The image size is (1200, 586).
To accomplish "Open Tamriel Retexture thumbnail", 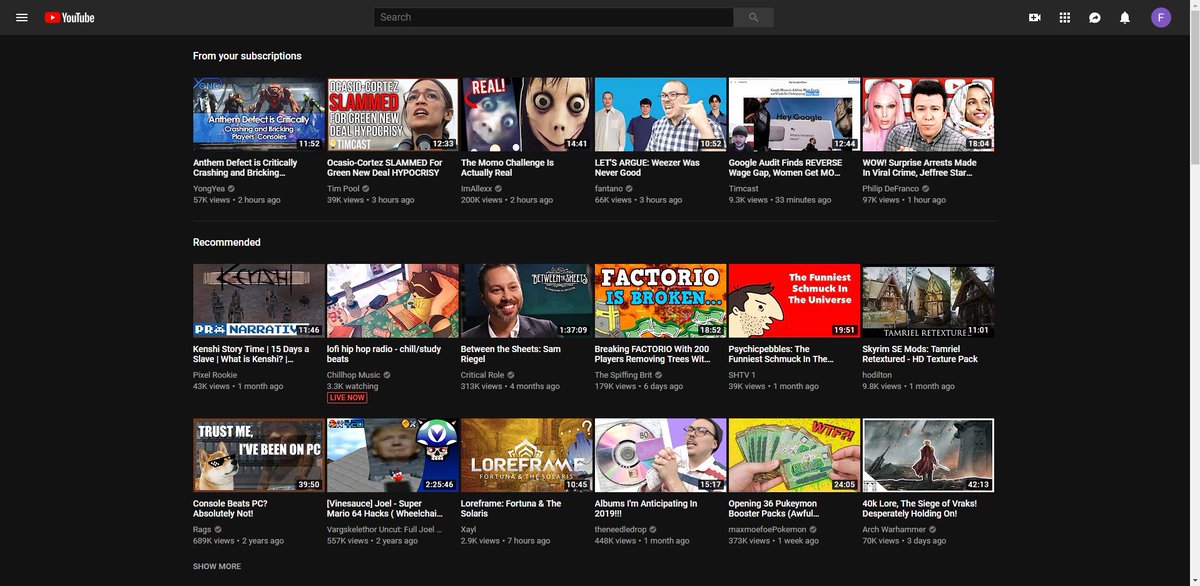I will (x=928, y=300).
